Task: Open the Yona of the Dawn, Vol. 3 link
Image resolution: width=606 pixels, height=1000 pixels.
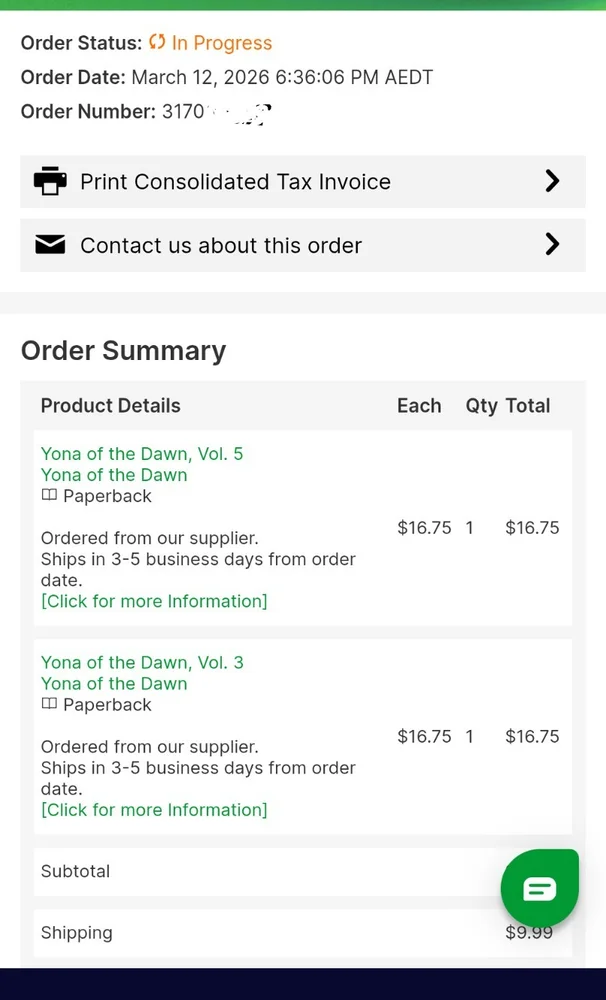Action: click(x=142, y=663)
